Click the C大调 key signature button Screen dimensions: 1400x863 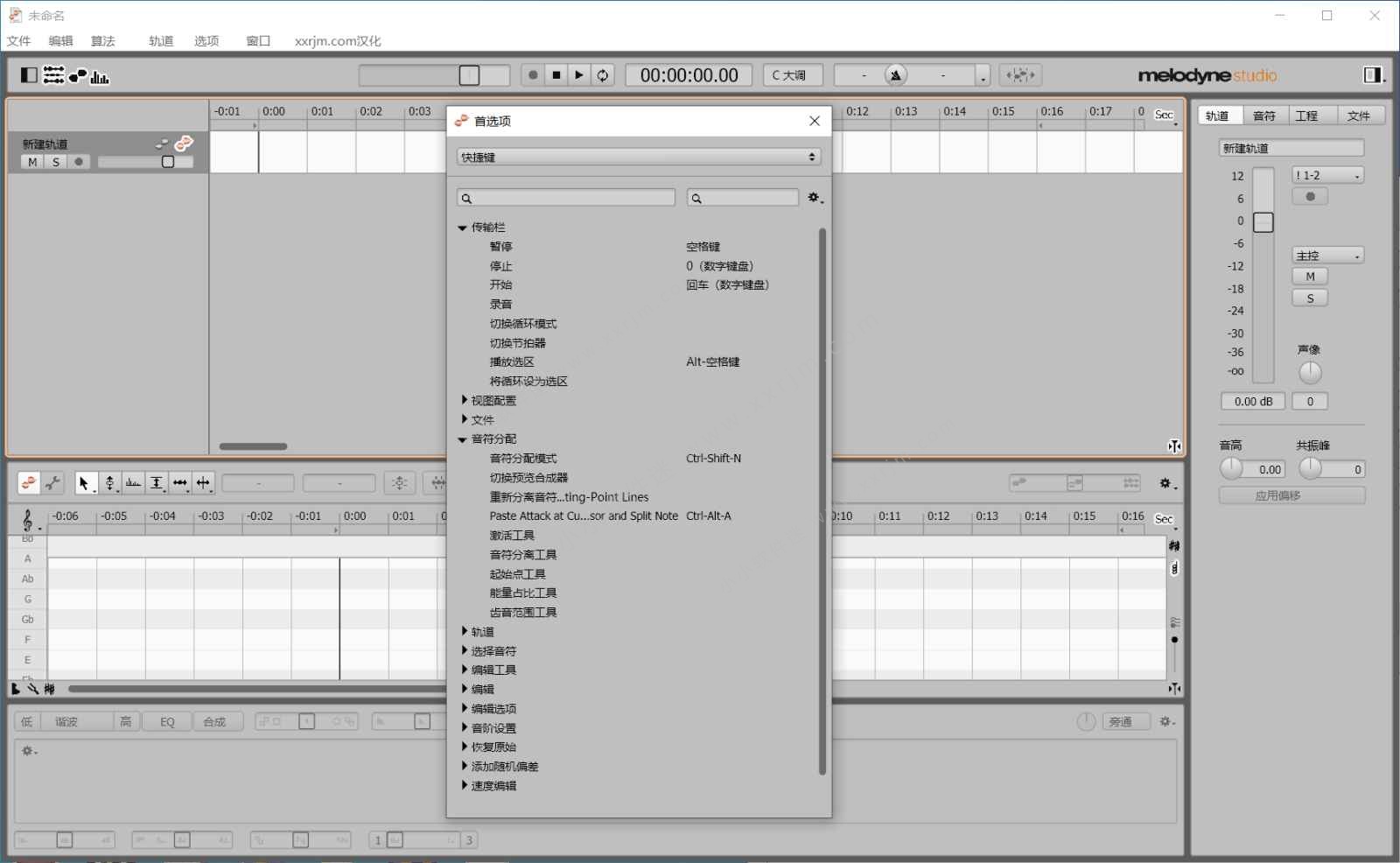click(793, 75)
